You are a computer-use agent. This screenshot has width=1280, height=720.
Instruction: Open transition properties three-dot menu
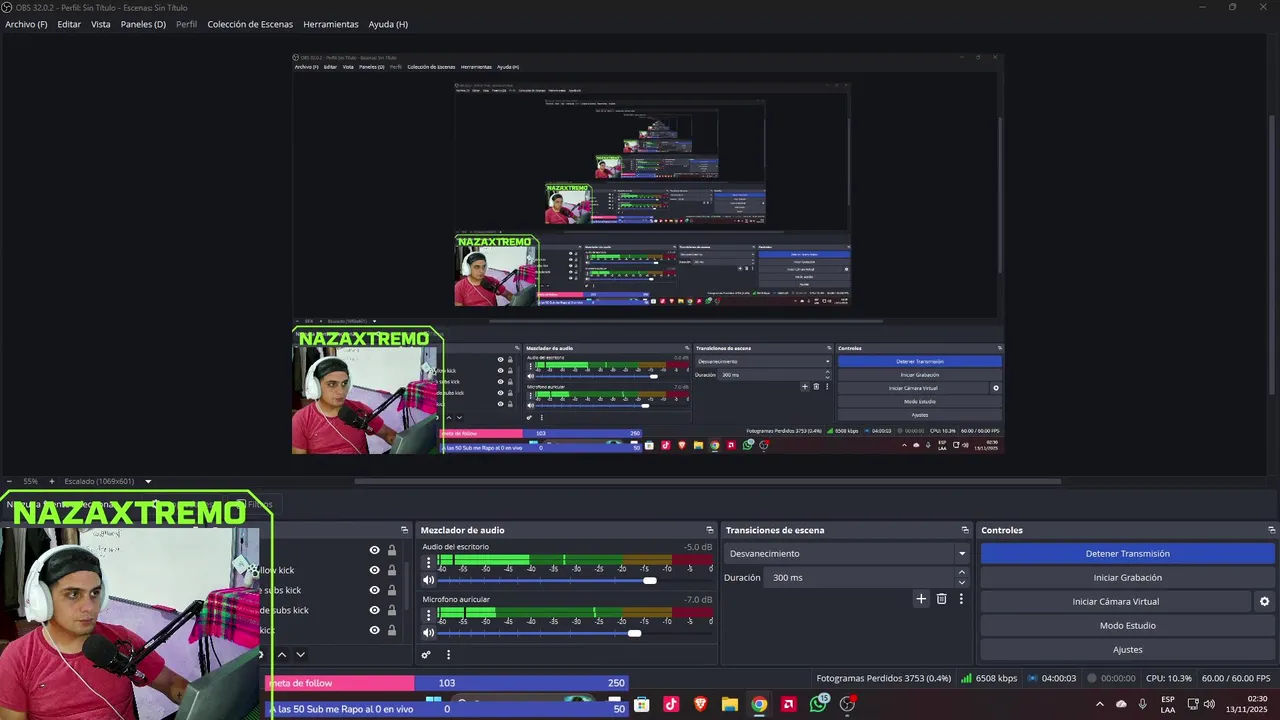(x=961, y=599)
